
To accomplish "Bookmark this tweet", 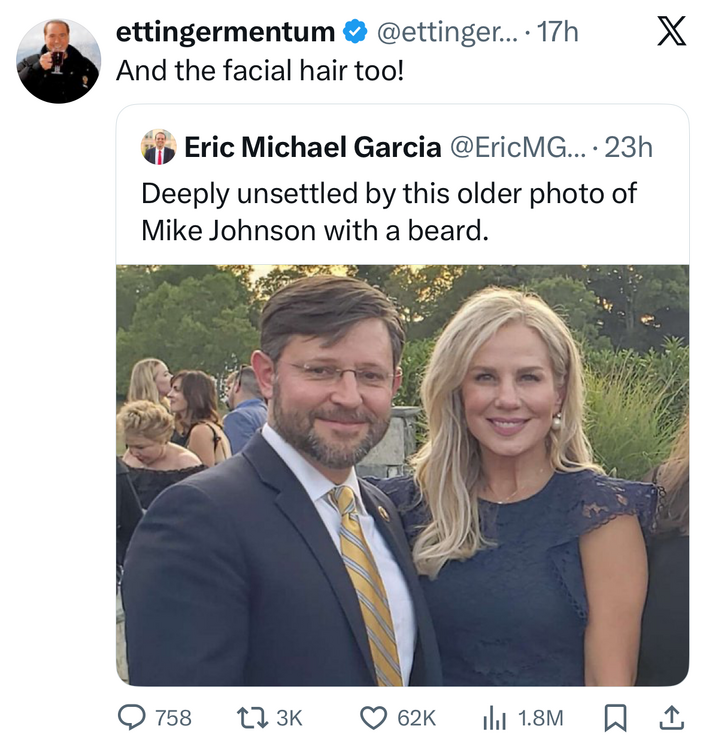I will (618, 717).
